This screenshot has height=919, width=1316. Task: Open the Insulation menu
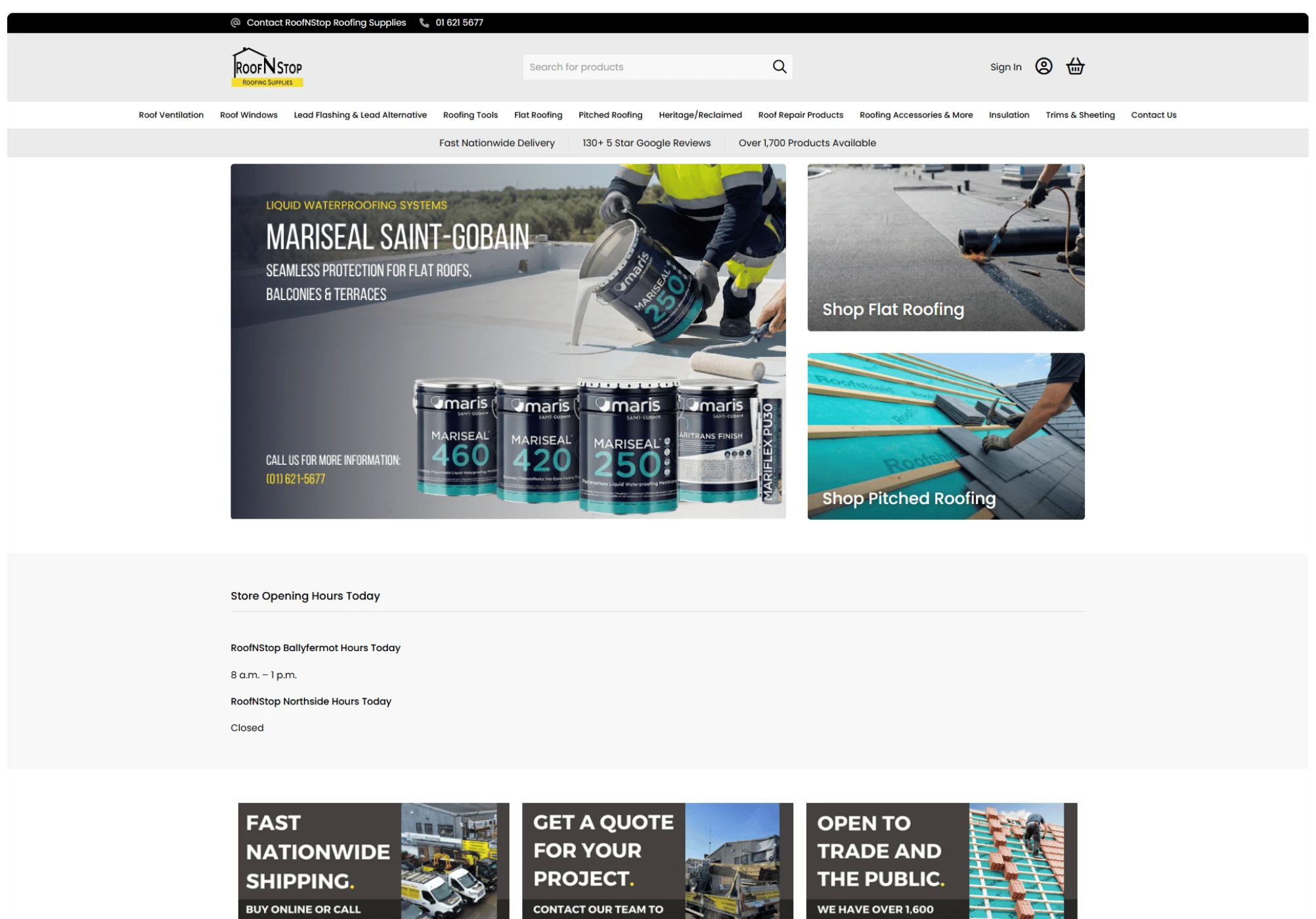coord(1009,115)
